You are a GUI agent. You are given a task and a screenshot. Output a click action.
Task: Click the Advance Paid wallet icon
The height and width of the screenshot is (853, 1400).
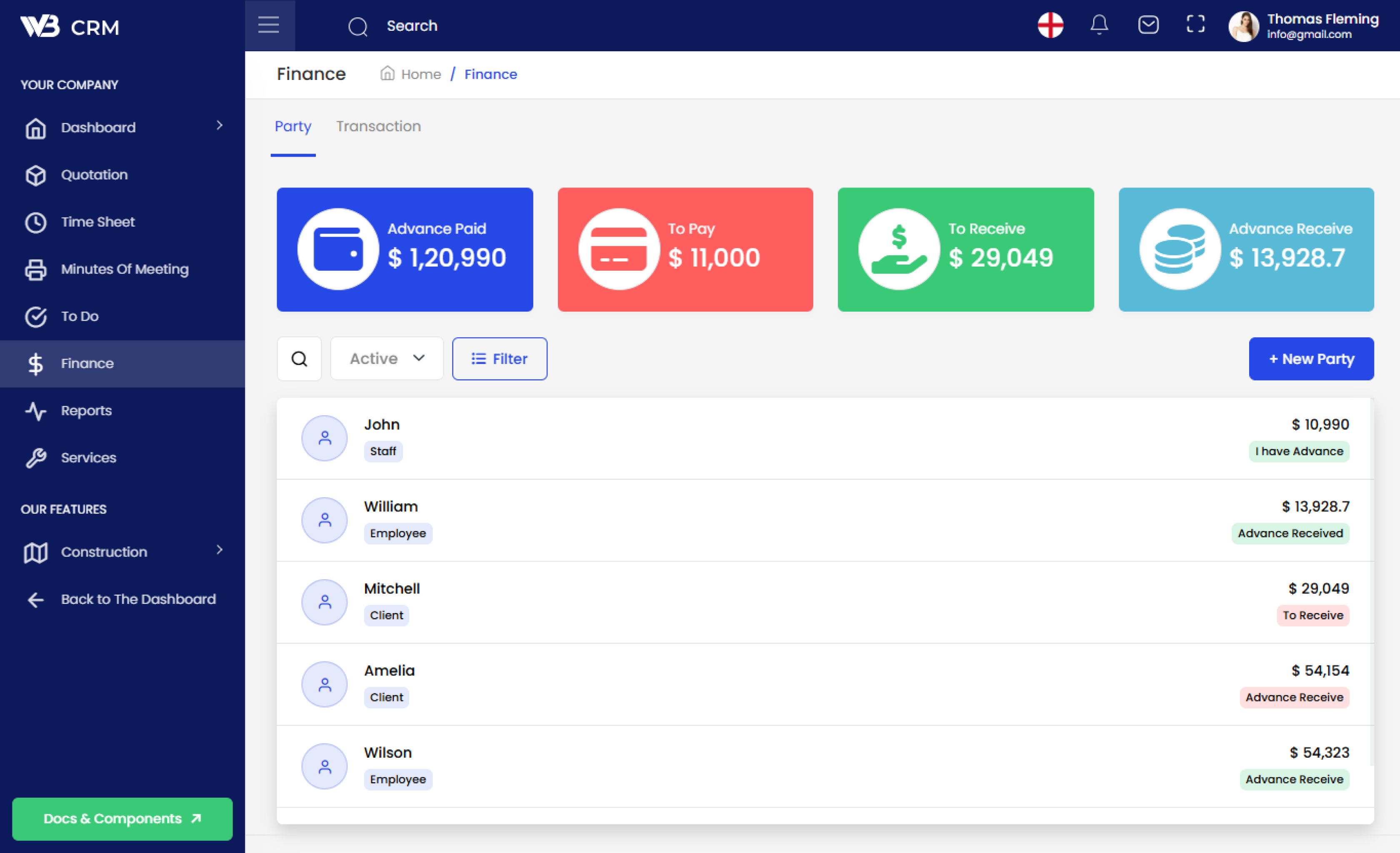point(338,250)
